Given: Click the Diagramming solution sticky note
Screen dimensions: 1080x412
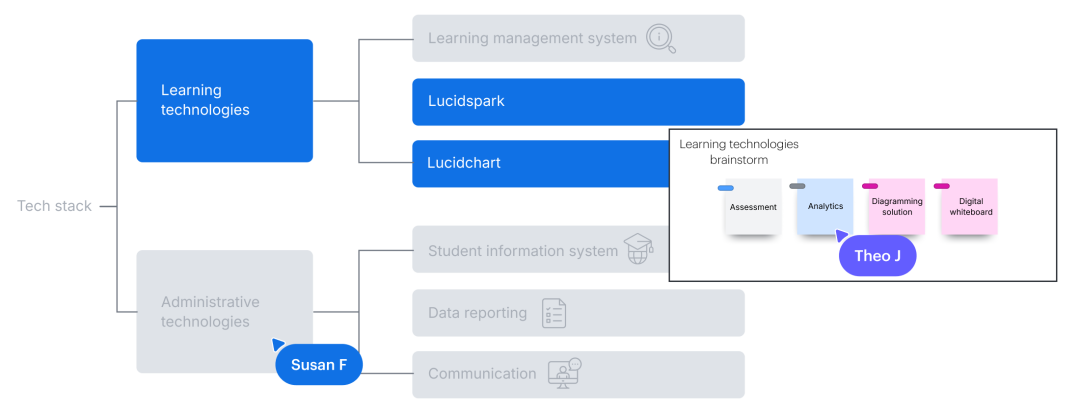Looking at the screenshot, I should [897, 207].
